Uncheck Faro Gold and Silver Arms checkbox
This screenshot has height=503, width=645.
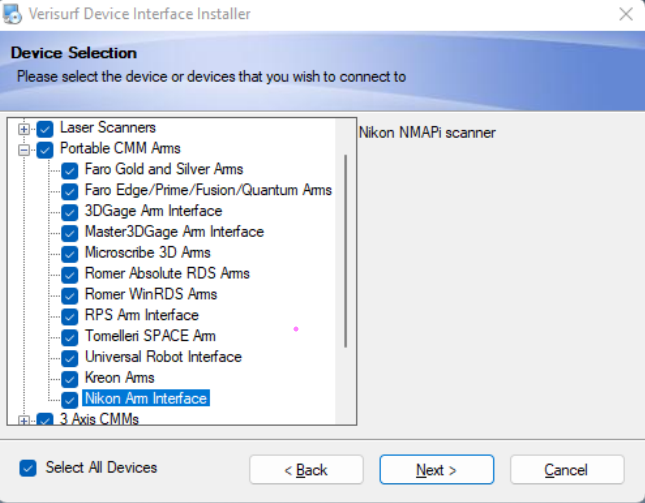coord(70,171)
